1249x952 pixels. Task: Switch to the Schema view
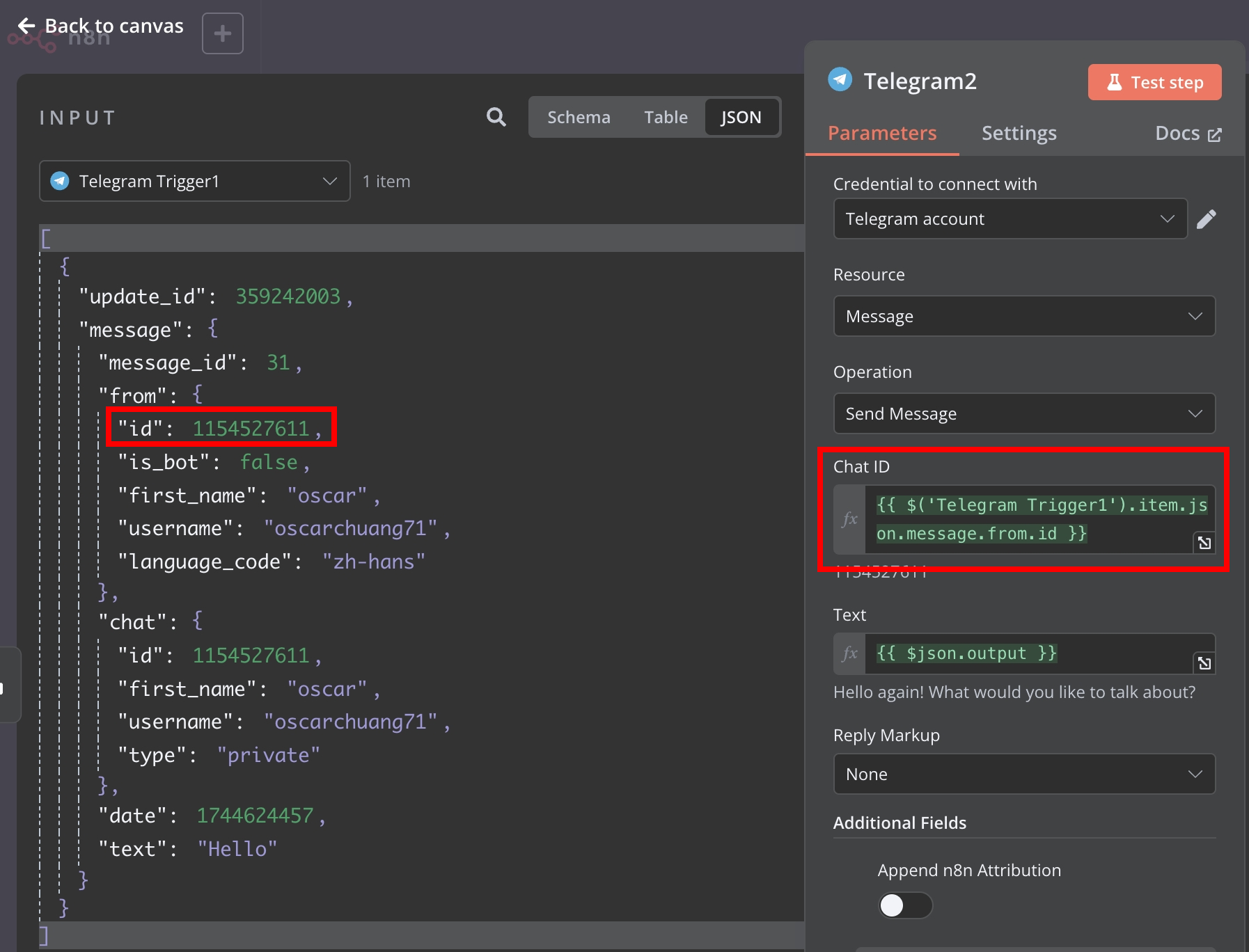(x=579, y=117)
